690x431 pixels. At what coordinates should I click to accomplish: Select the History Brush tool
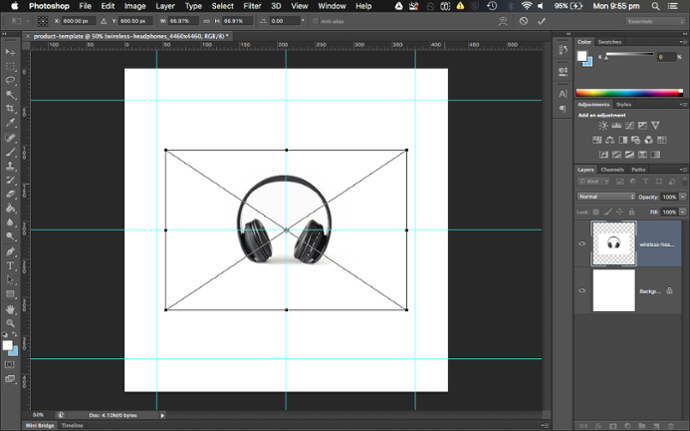(10, 181)
